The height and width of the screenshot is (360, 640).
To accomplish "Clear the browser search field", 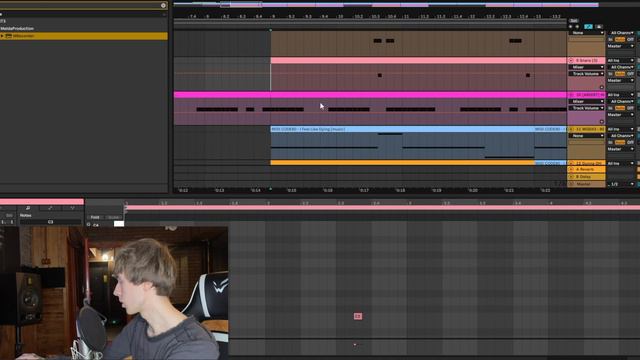I will (x=163, y=5).
